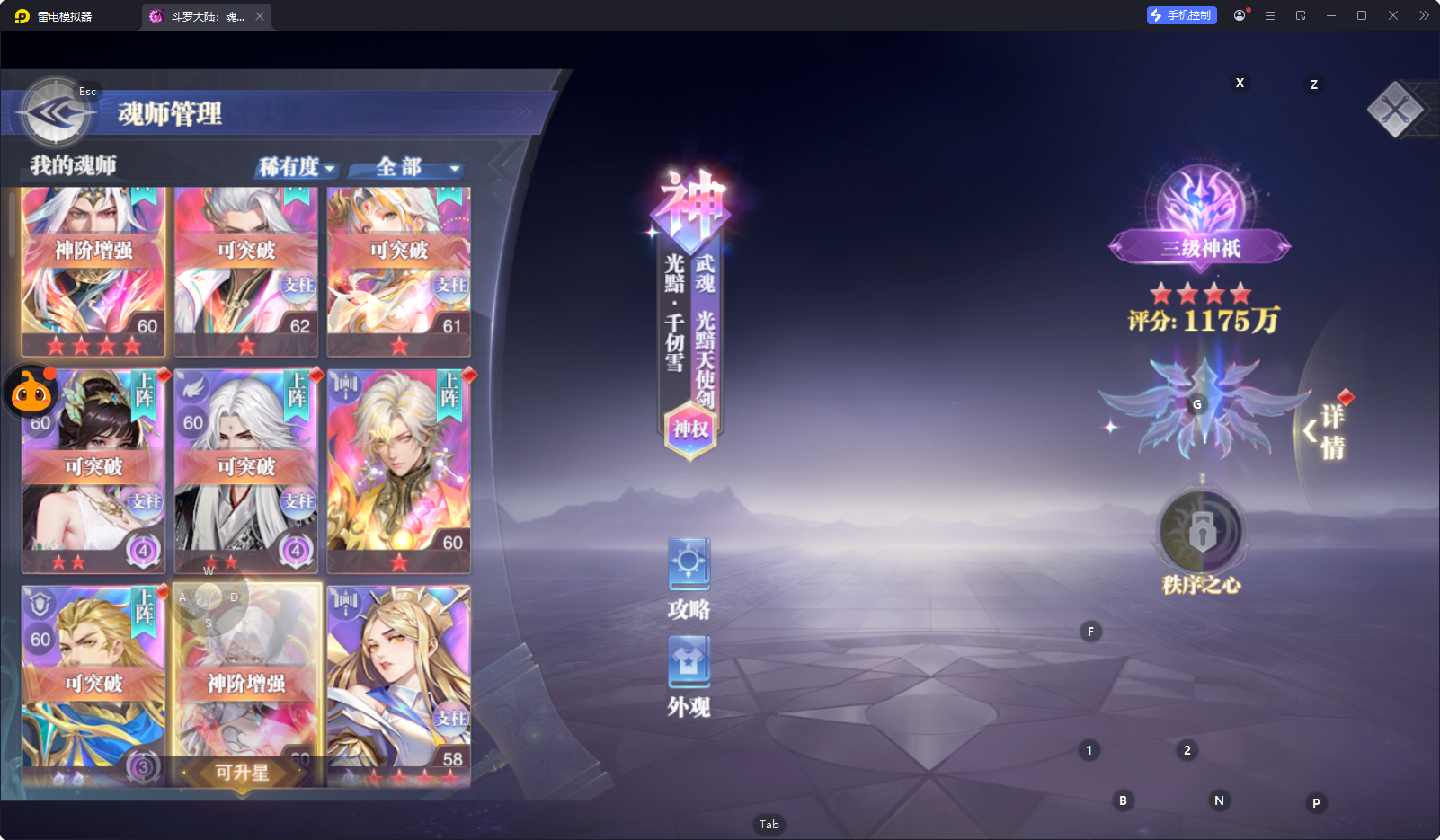Open the 全部 filter dropdown
The image size is (1440, 840).
pos(408,167)
